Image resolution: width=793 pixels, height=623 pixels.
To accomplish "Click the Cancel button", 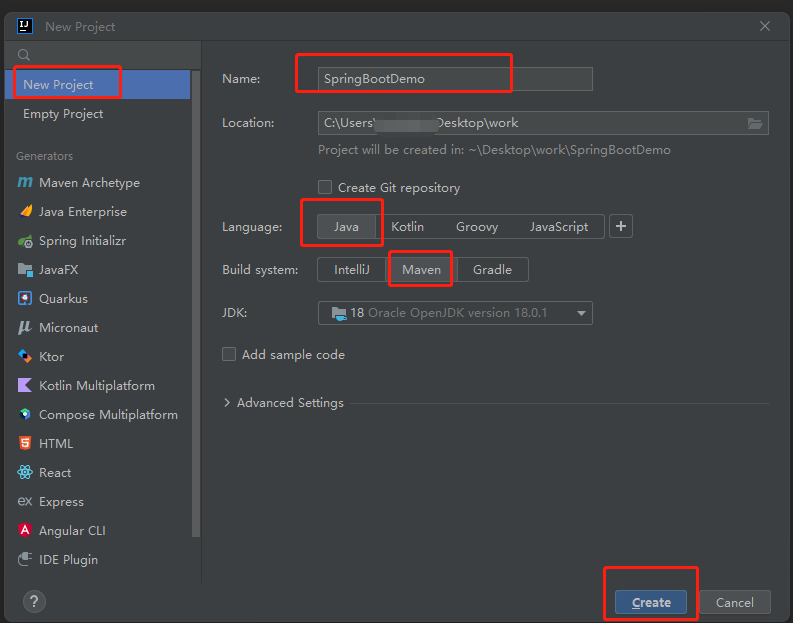I will coord(734,602).
